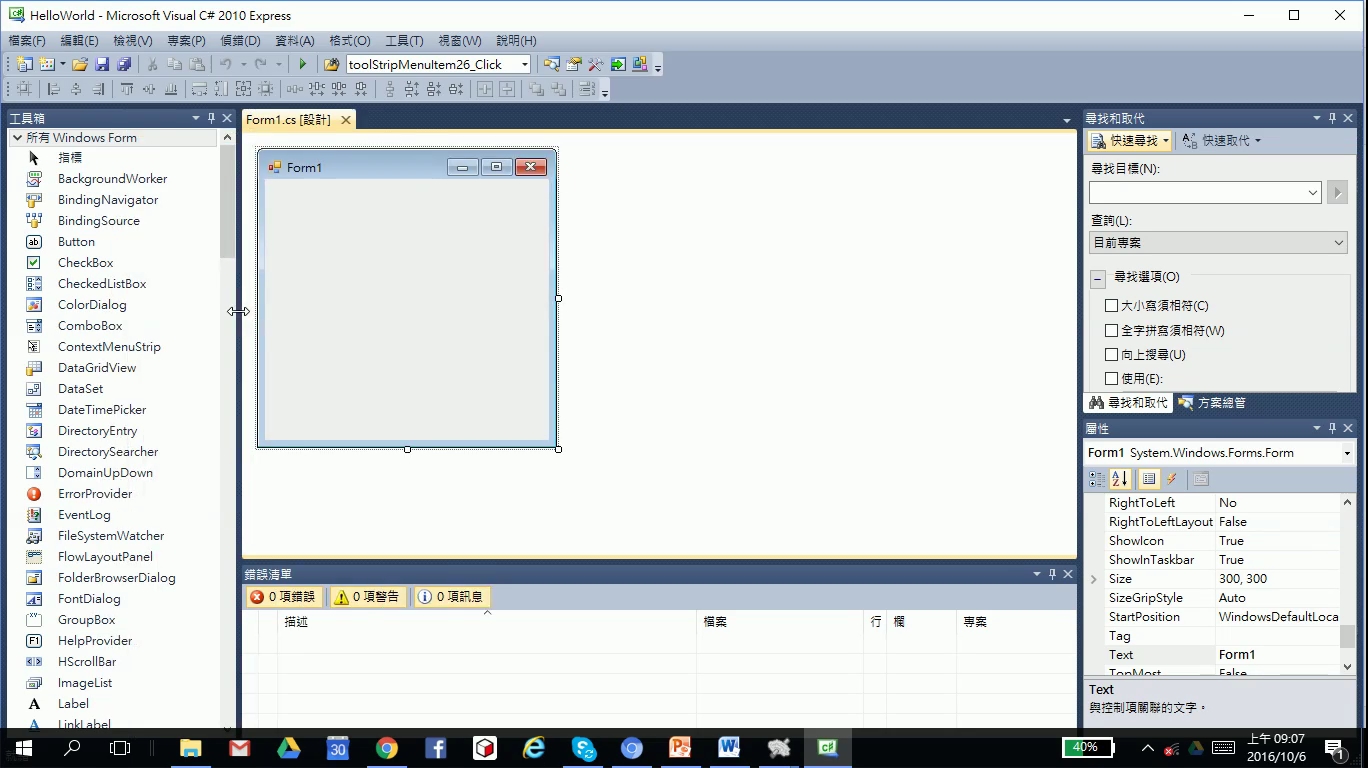The image size is (1368, 768).
Task: Open Solution Explorer from the toolbar icon
Action: point(552,64)
